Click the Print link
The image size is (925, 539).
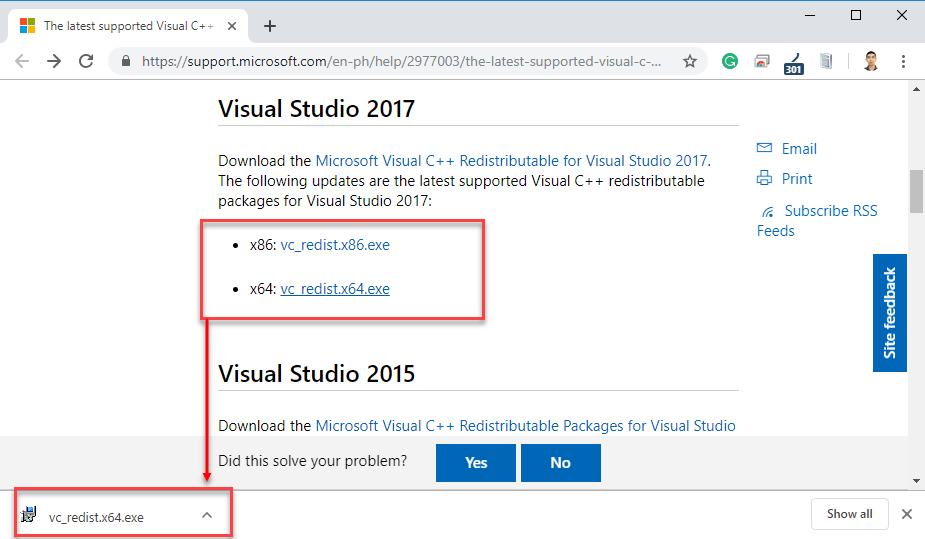[x=797, y=179]
